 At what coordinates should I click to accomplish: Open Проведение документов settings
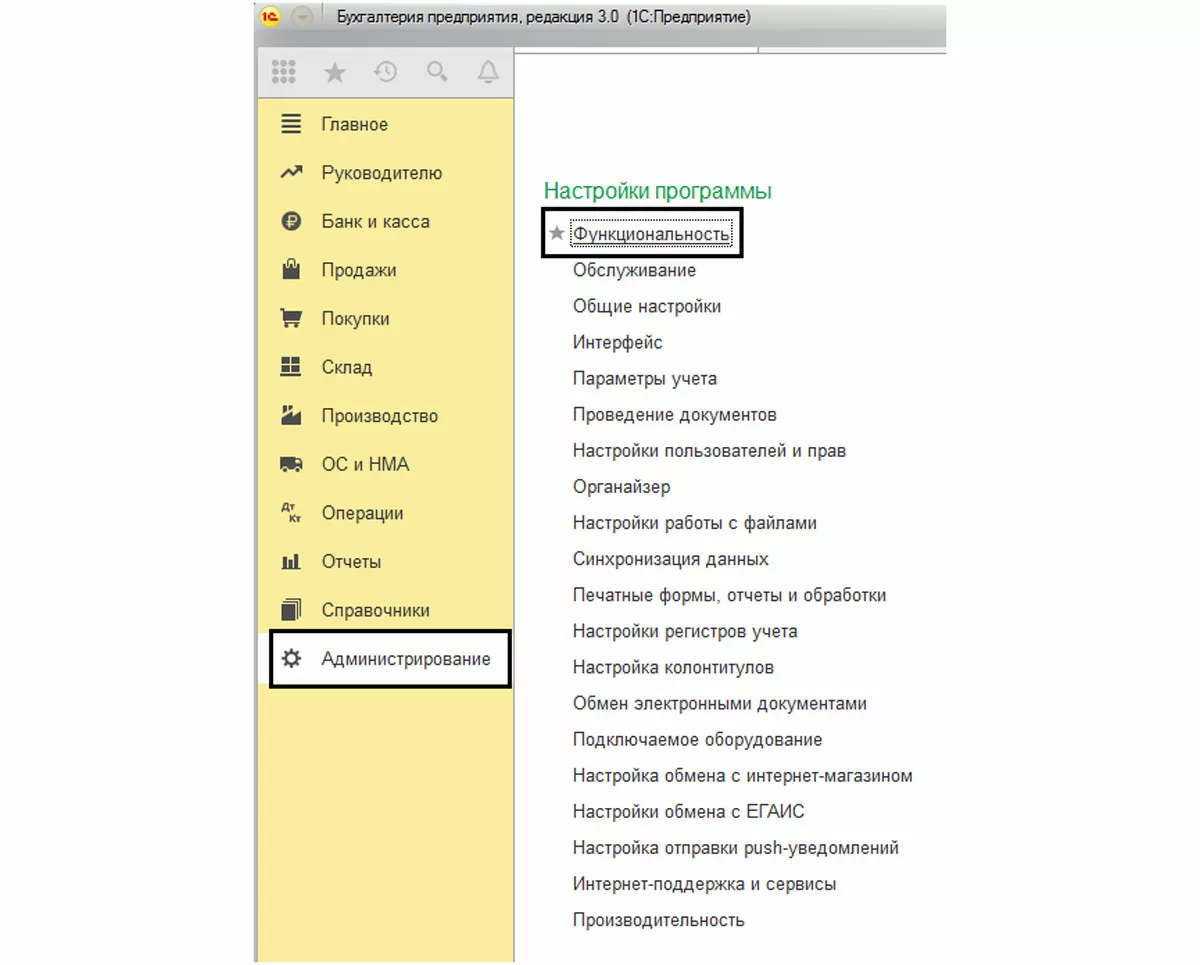coord(674,414)
